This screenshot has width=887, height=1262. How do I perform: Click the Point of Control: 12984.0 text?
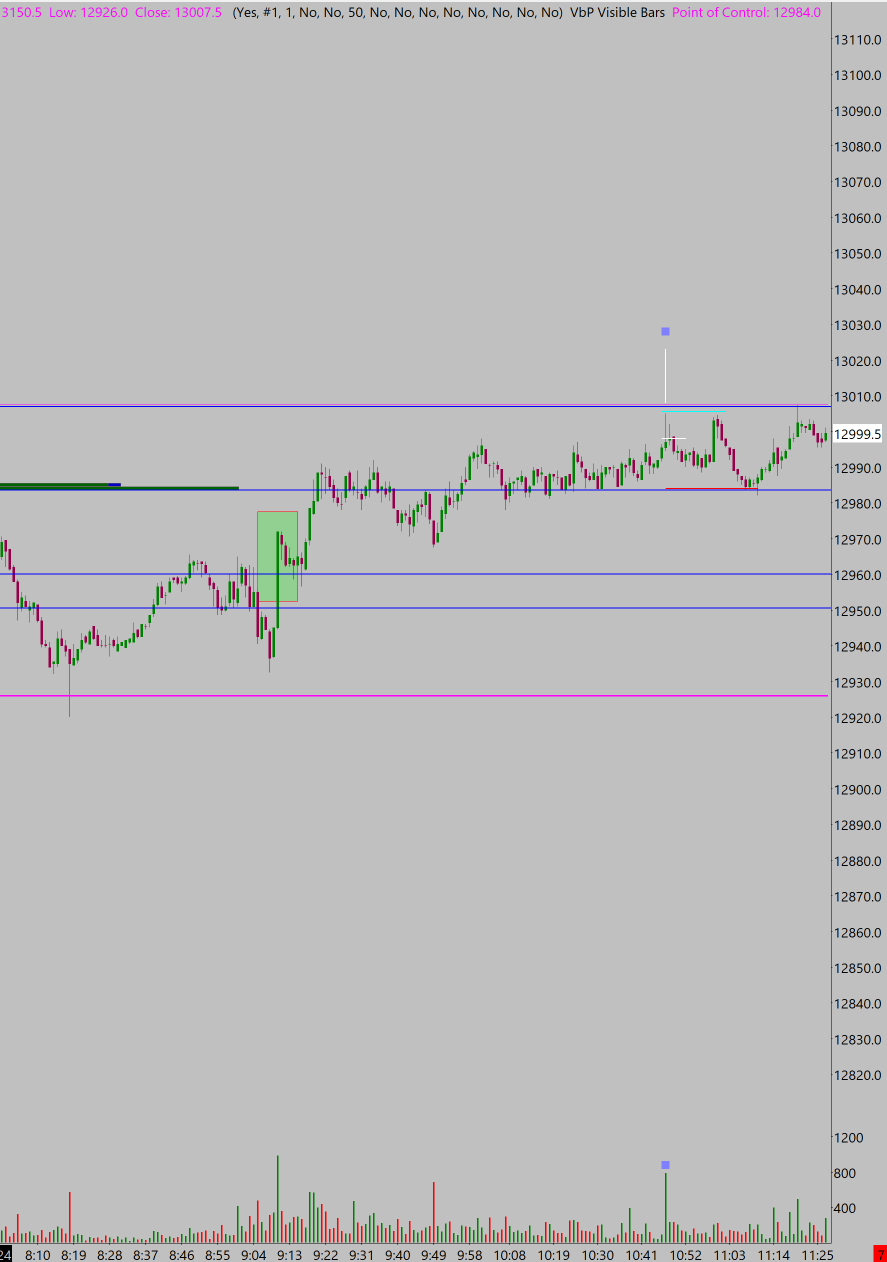tap(747, 12)
